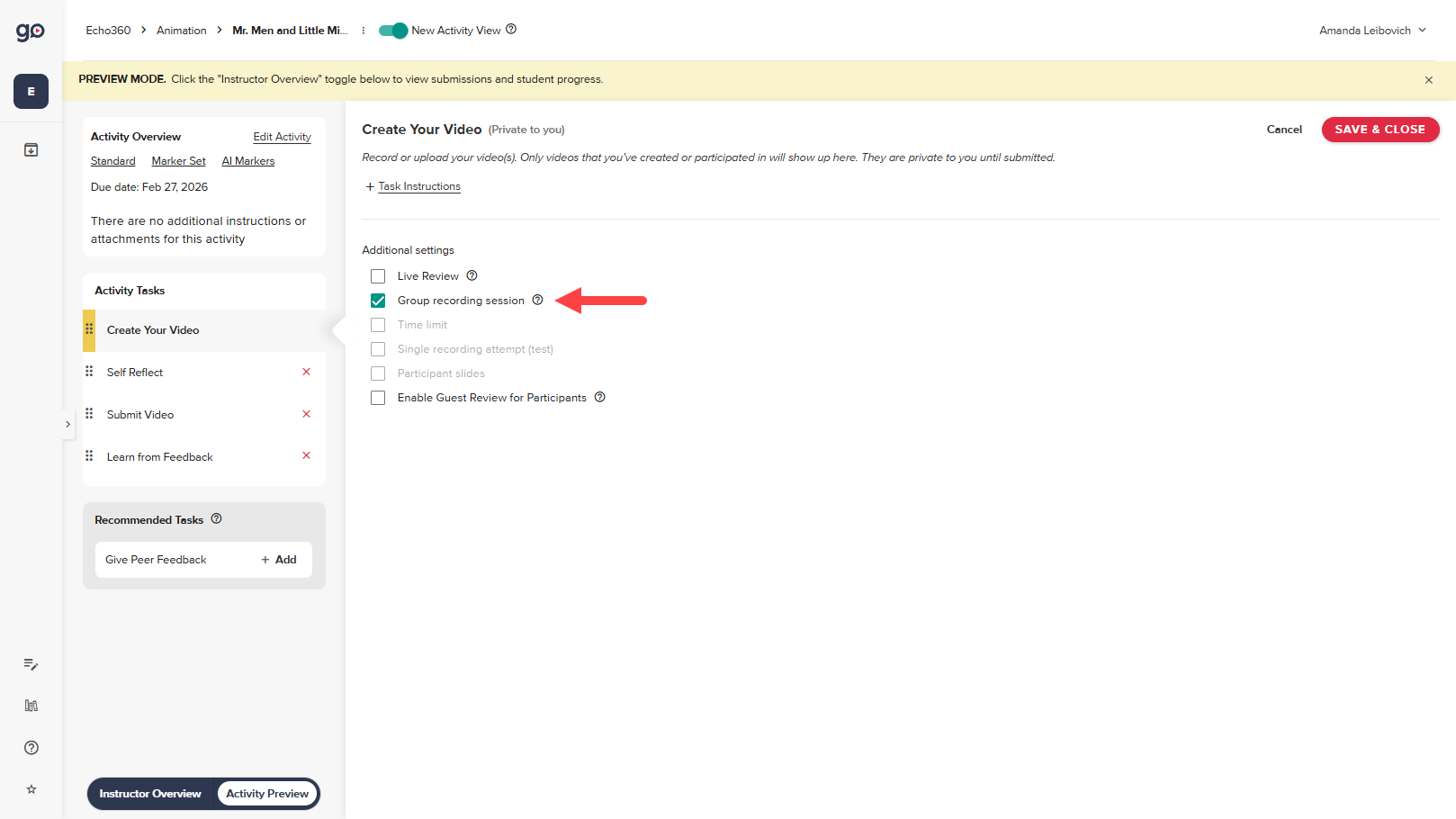This screenshot has height=819, width=1456.
Task: Open the Edit Activity link
Action: pyautogui.click(x=282, y=136)
